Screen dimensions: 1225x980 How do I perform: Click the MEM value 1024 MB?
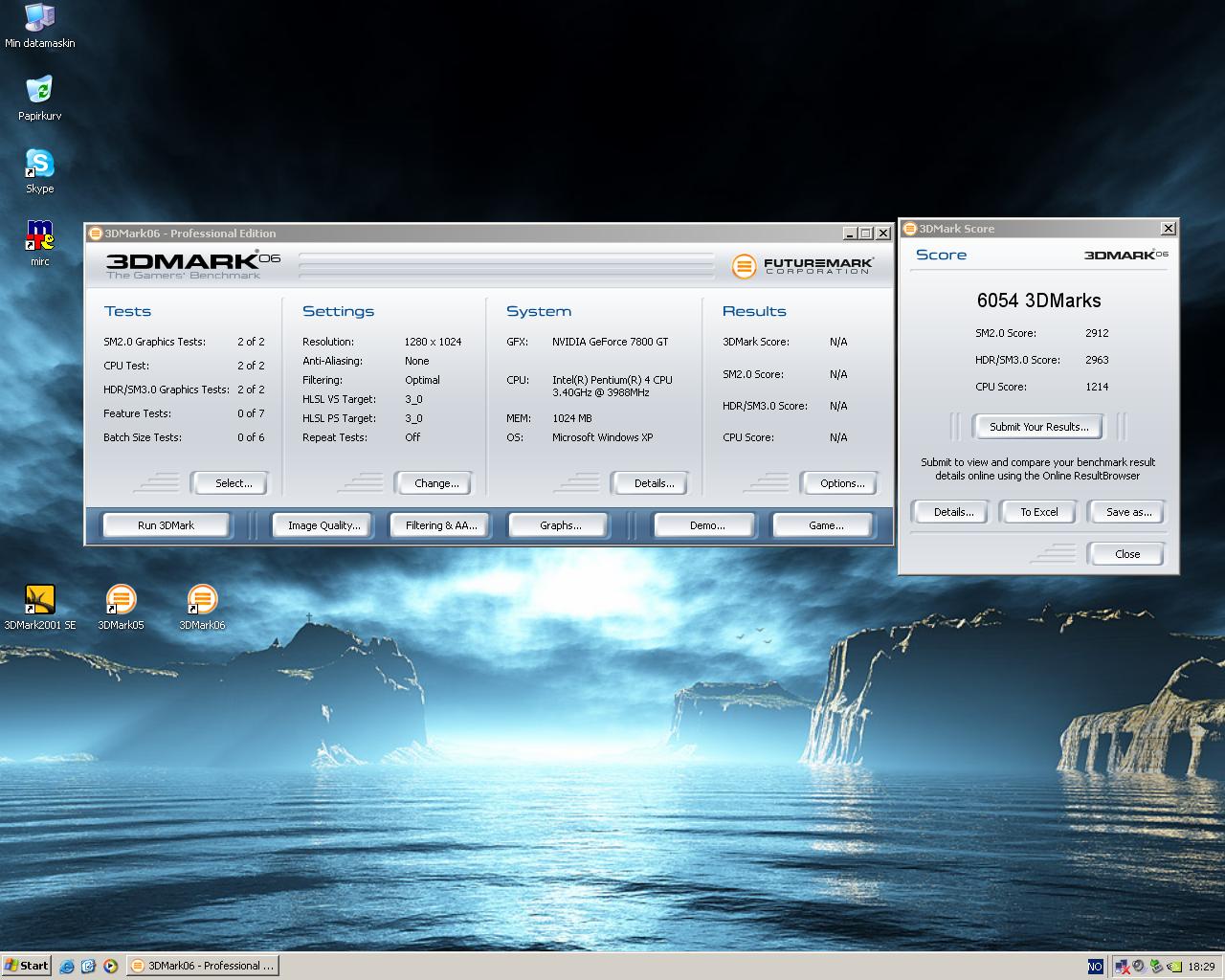(x=572, y=418)
